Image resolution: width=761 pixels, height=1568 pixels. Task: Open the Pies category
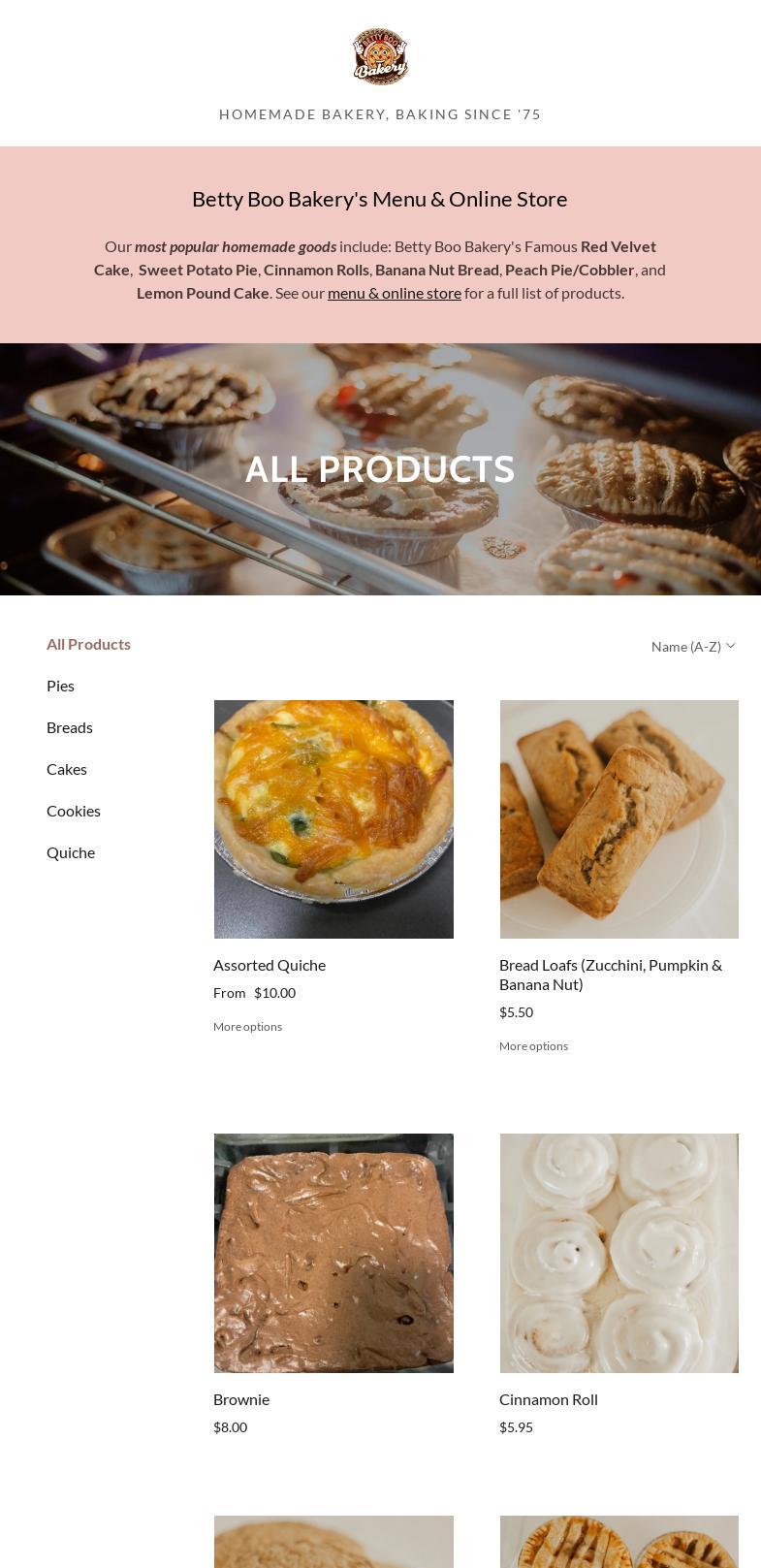pyautogui.click(x=60, y=686)
